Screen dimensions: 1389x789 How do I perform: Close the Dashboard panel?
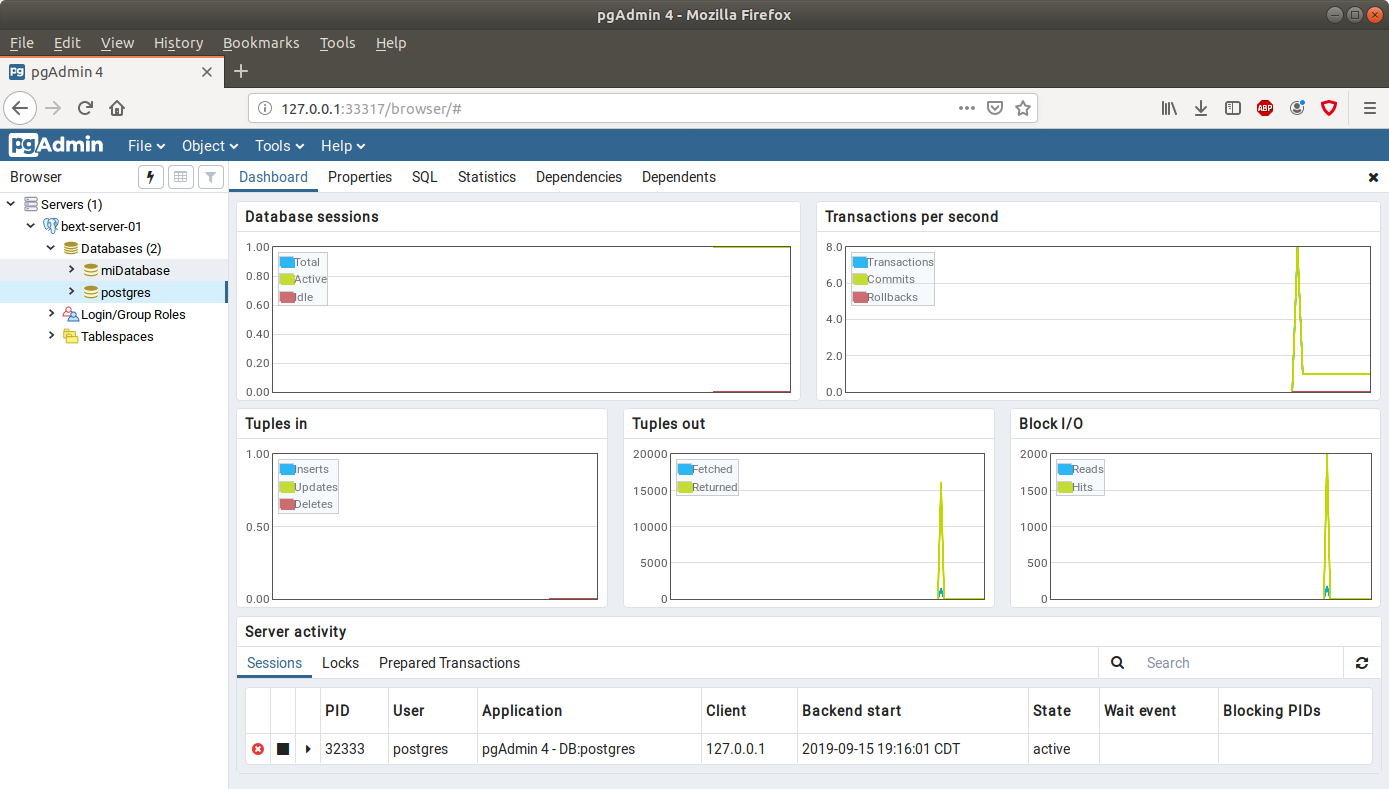click(1373, 177)
